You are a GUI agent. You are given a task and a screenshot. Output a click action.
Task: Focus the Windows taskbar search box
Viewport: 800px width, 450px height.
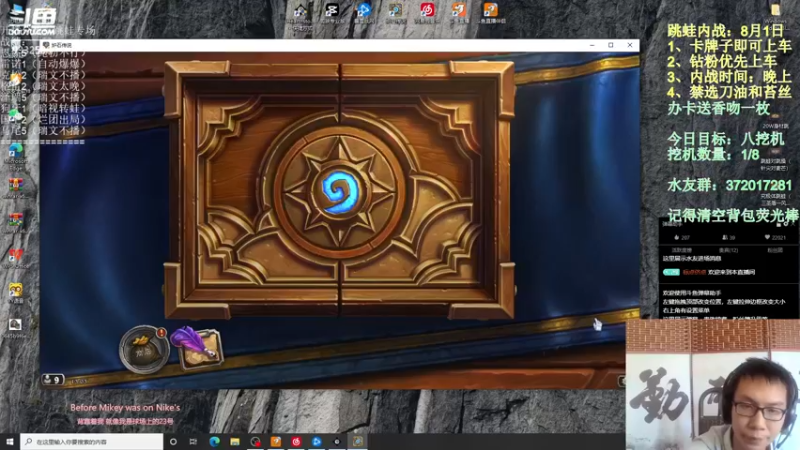[92, 441]
